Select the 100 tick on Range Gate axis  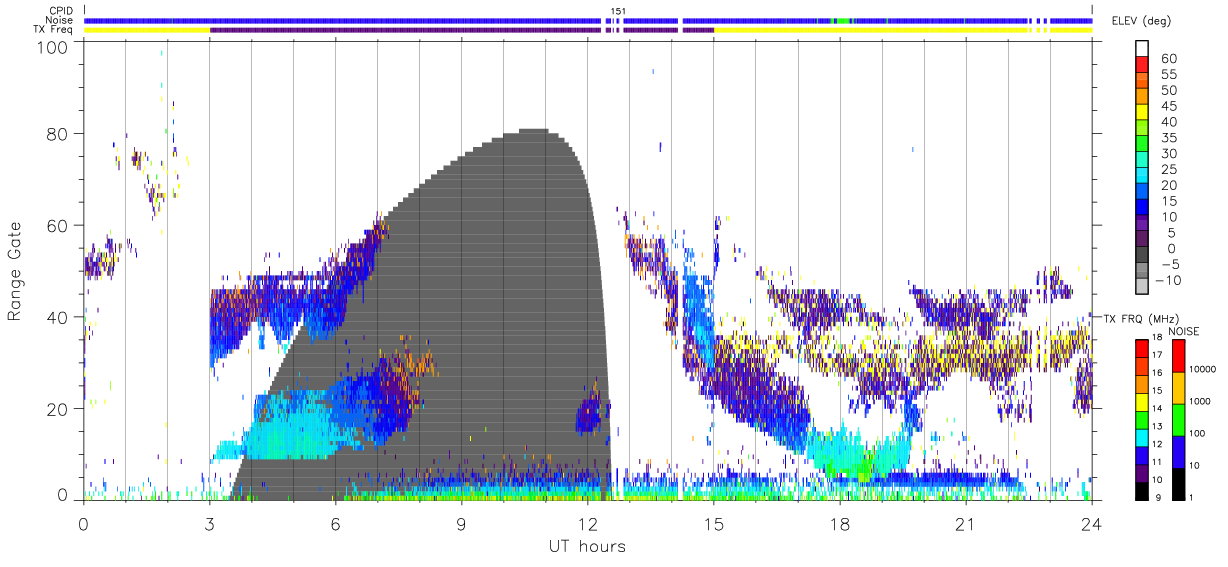(51, 46)
